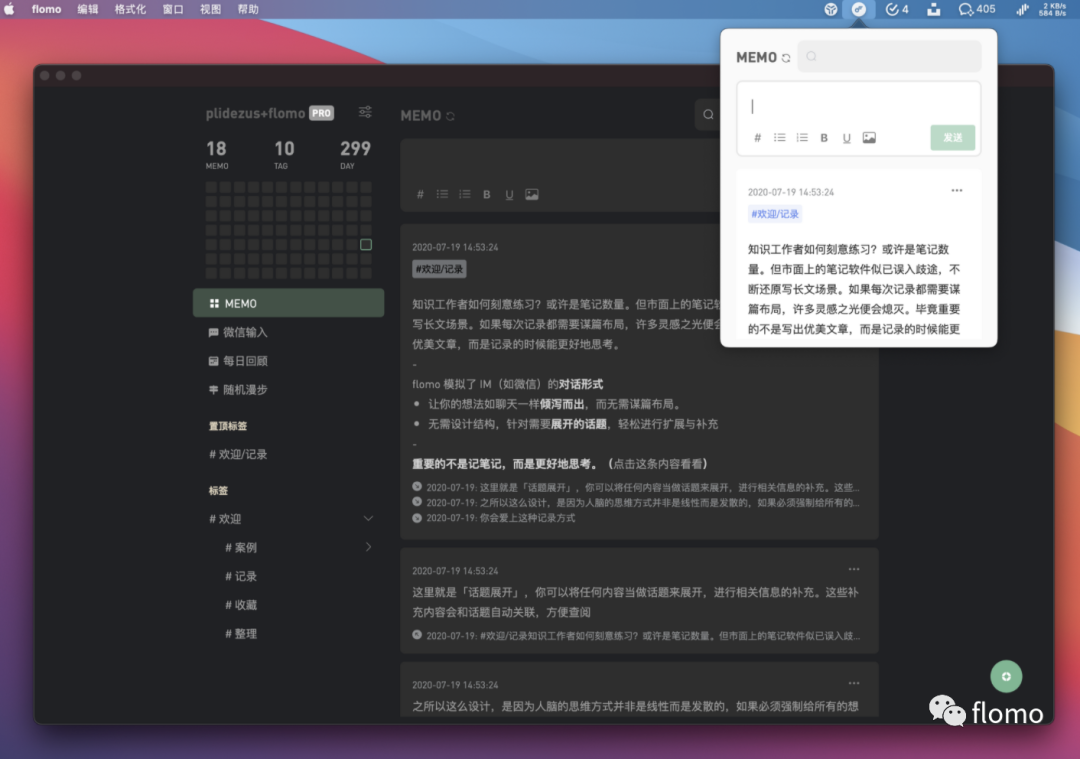Image resolution: width=1080 pixels, height=759 pixels.
Task: Apply underline in the popup memo editor
Action: tap(847, 138)
